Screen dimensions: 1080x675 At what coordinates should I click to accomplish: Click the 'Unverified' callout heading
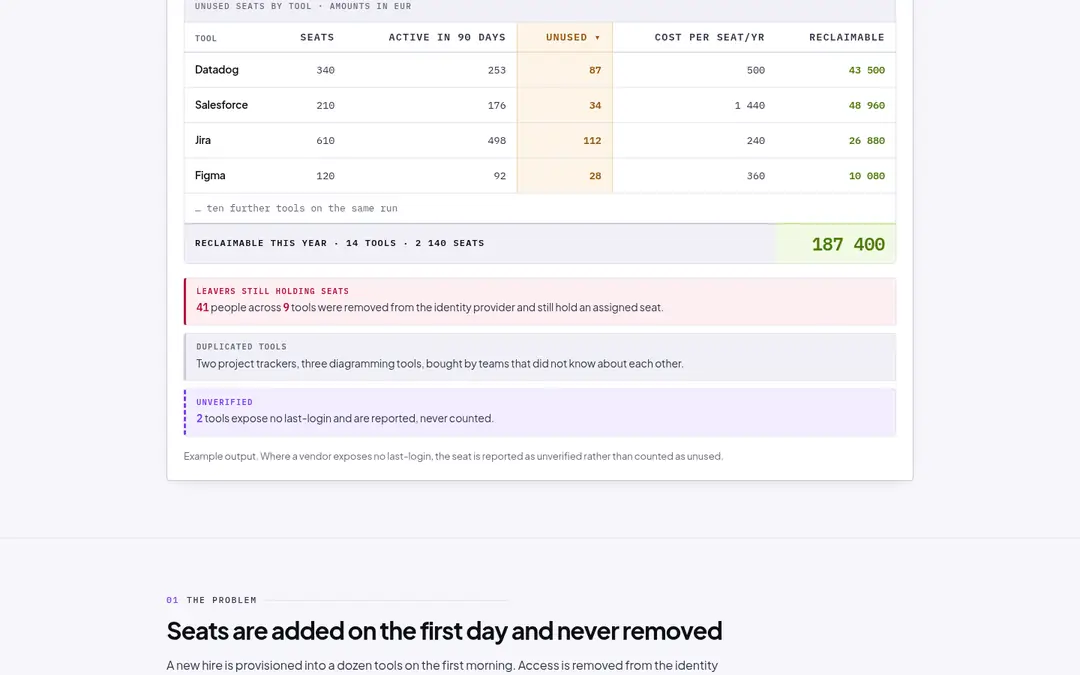coord(225,402)
